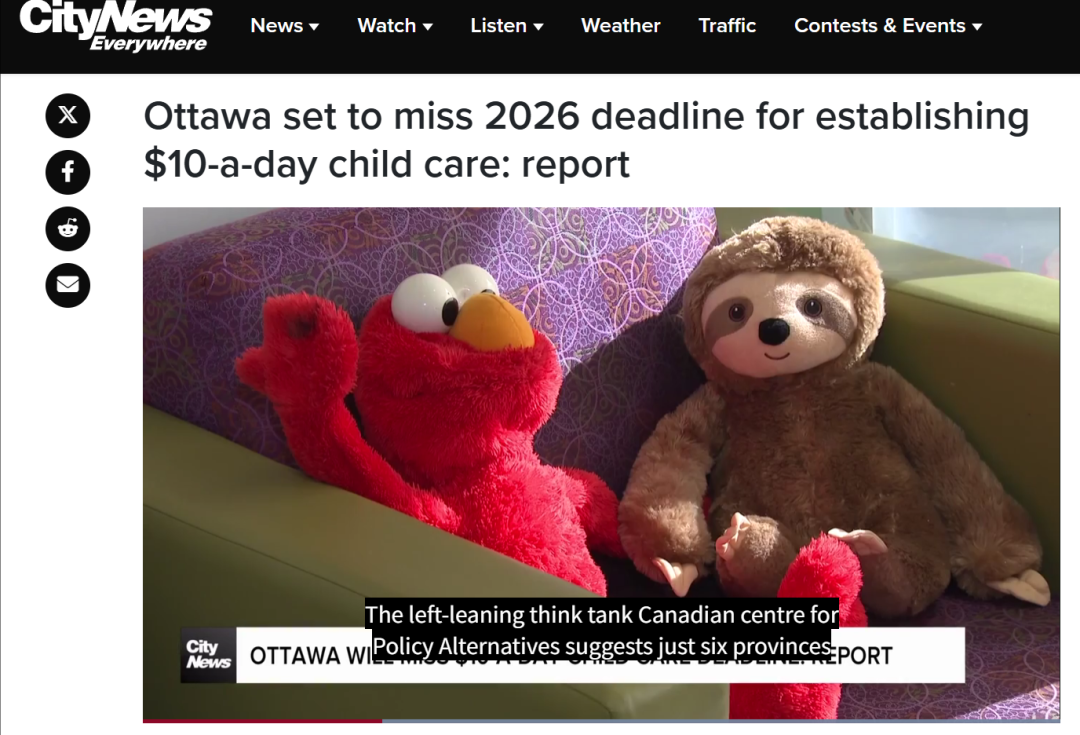This screenshot has height=735, width=1080.
Task: Click the video player with Elmo plush
Action: (x=601, y=464)
